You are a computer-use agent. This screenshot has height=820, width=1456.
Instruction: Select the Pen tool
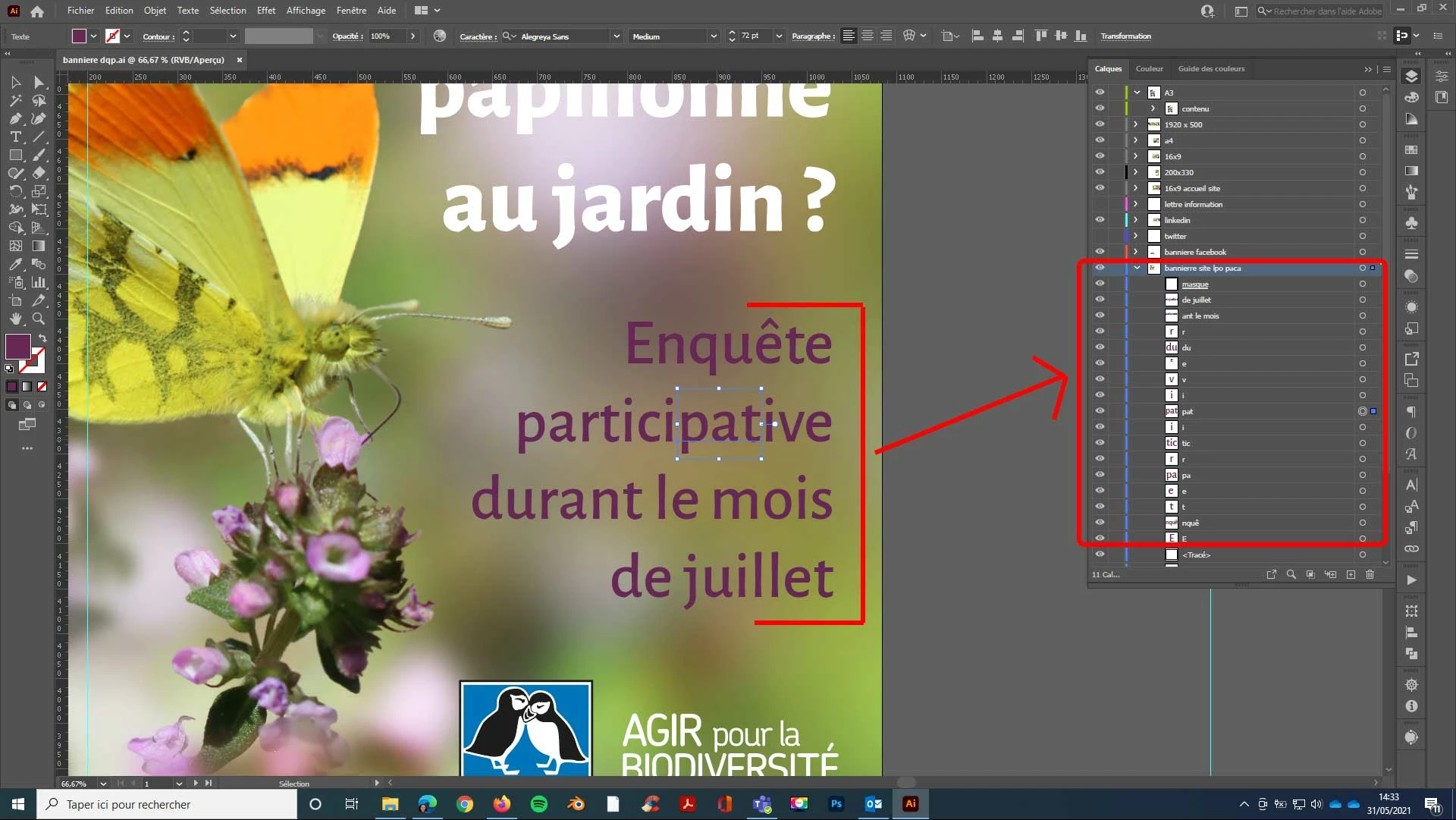(x=15, y=118)
